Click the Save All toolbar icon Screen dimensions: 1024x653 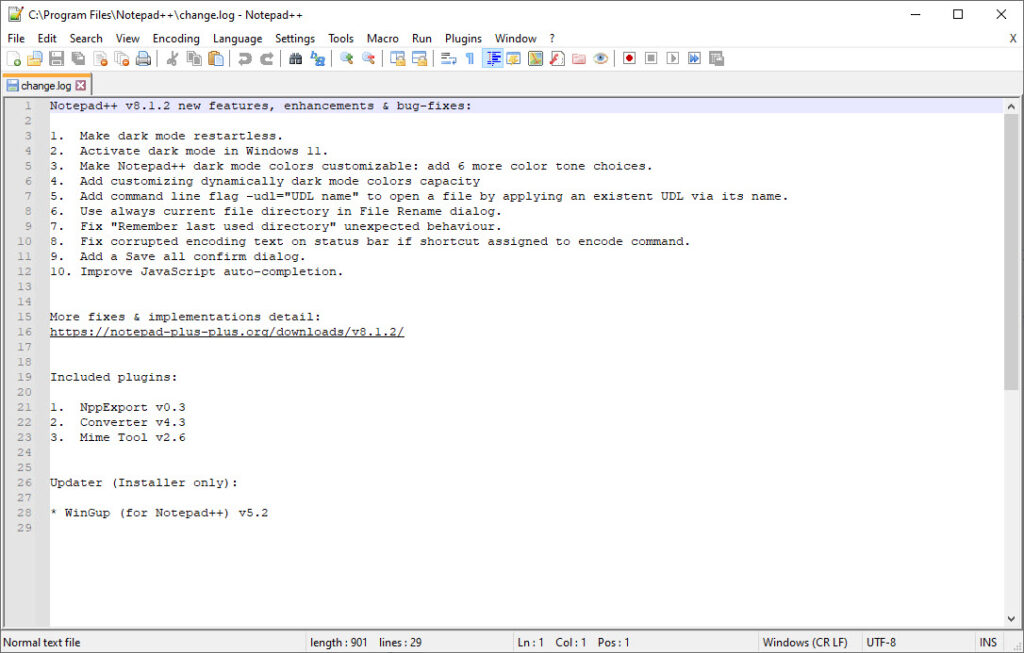click(78, 59)
